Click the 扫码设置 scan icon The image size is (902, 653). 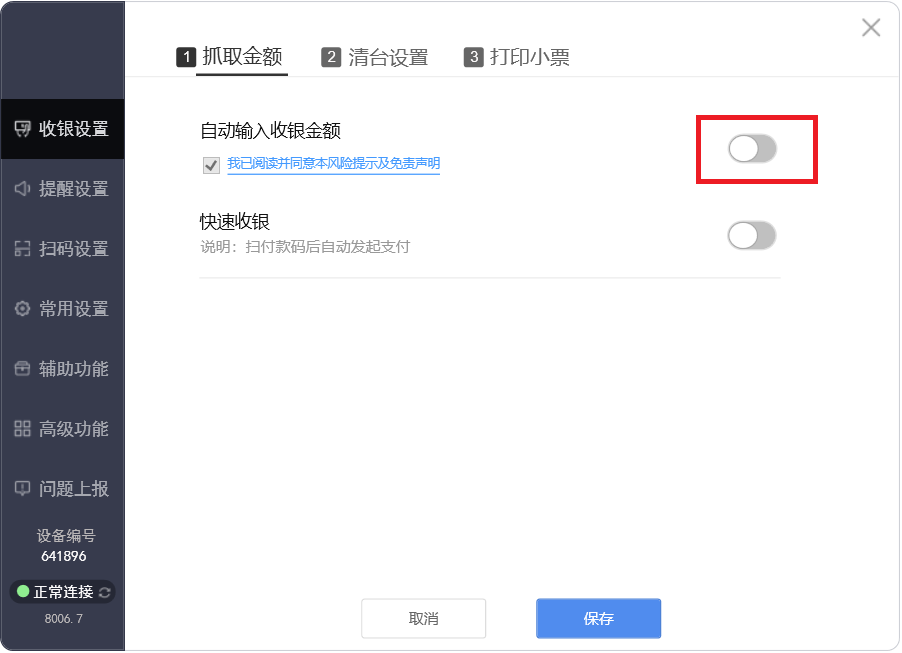point(22,249)
